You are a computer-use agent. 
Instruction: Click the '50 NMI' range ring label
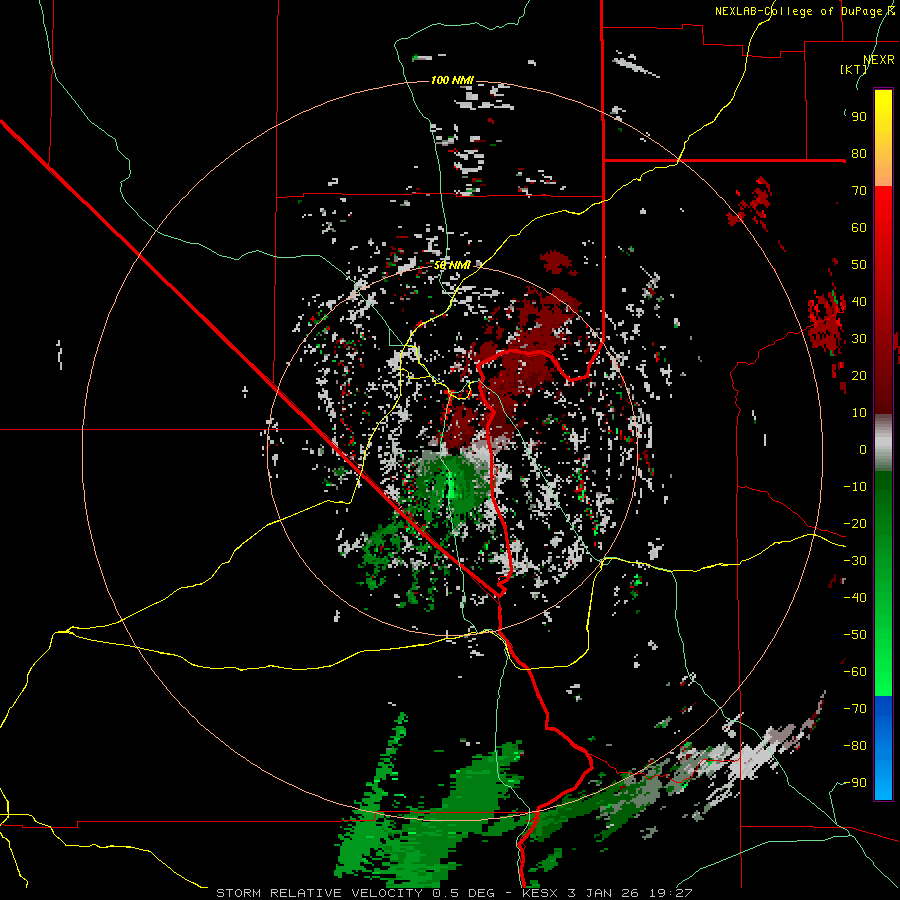452,265
